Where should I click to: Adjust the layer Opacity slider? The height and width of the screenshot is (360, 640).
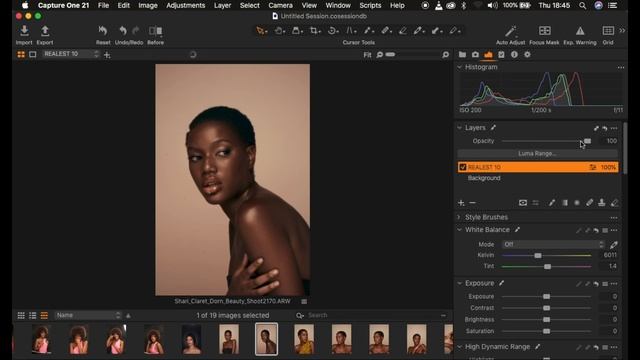click(x=587, y=141)
